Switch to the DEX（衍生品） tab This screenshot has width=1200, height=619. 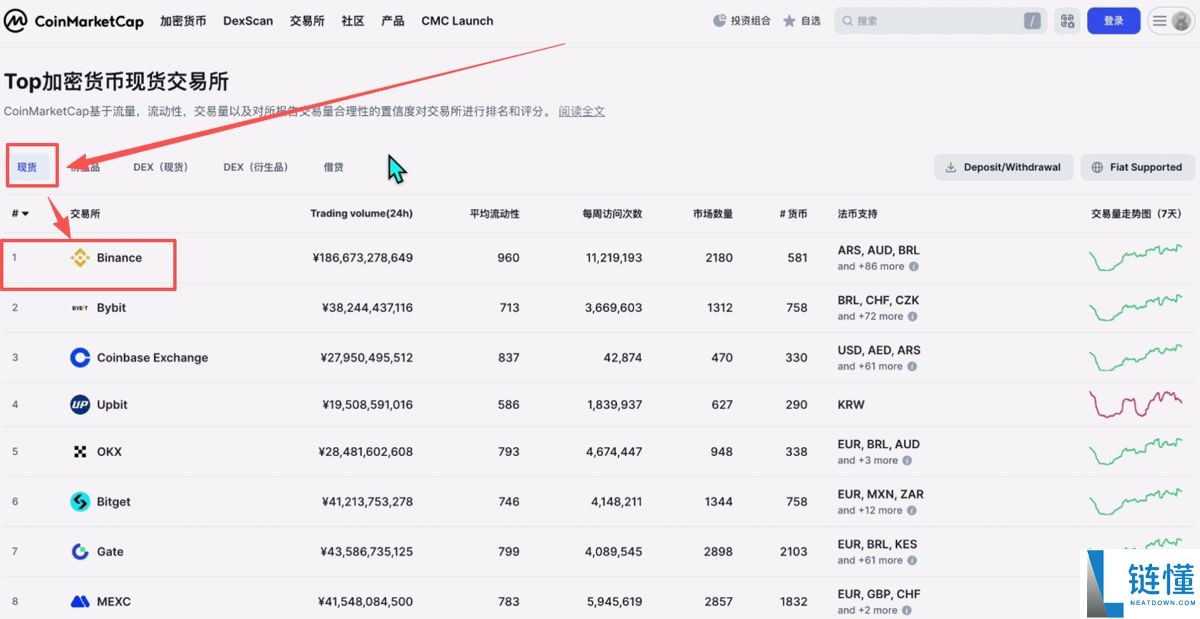pos(257,167)
